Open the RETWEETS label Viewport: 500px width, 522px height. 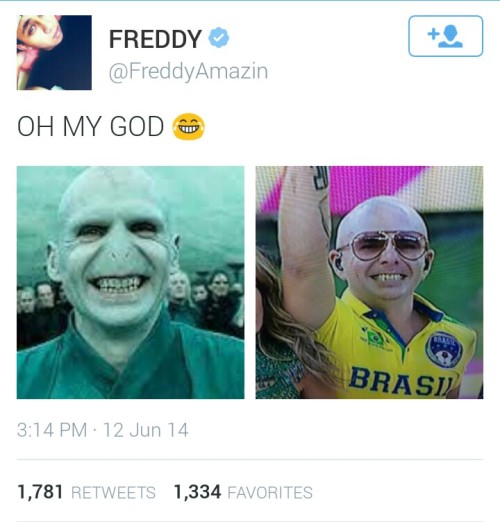tap(113, 493)
